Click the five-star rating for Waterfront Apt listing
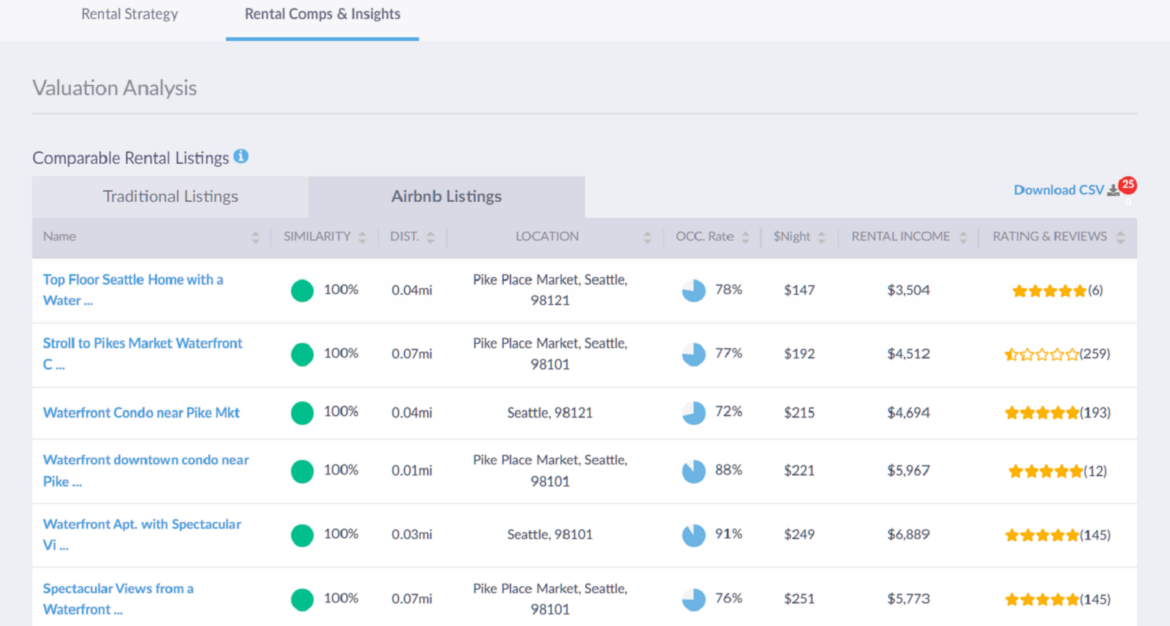Image resolution: width=1170 pixels, height=626 pixels. pos(1043,535)
